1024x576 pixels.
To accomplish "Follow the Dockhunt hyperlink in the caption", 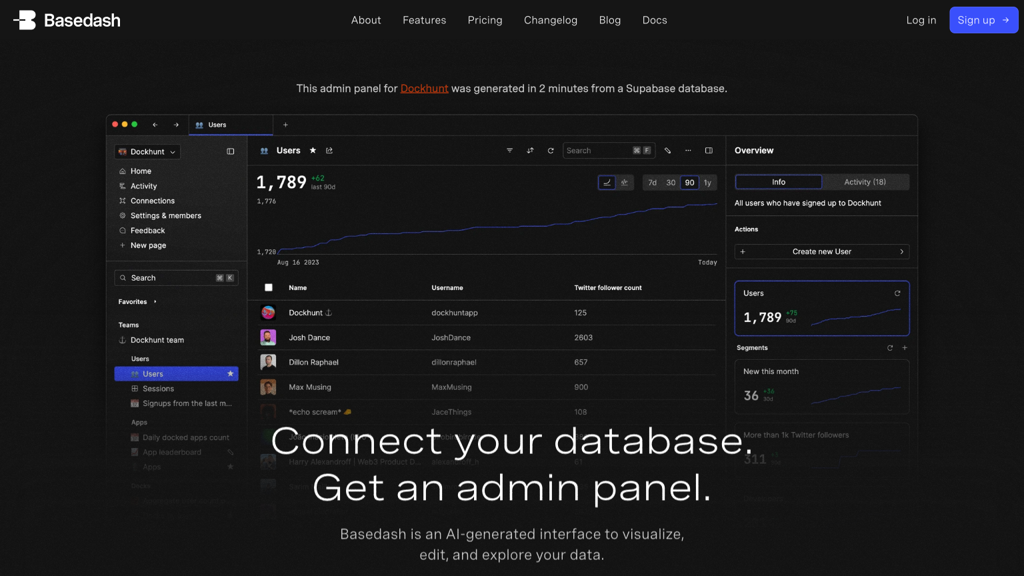I will point(424,89).
